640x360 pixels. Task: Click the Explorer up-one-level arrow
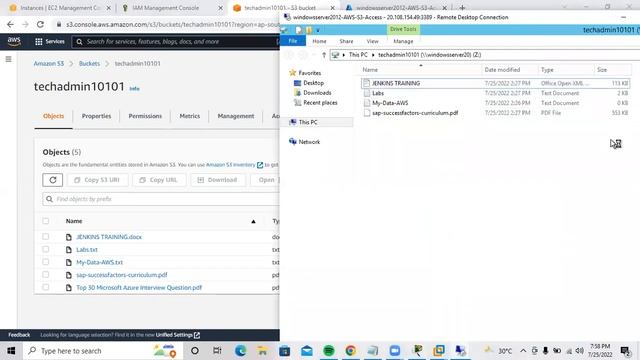[x=324, y=55]
